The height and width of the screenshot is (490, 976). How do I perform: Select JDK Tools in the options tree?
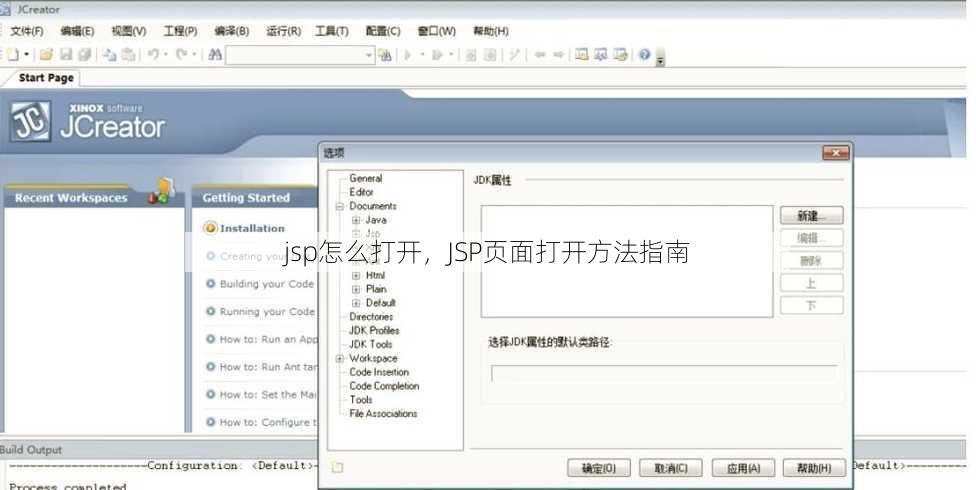click(370, 344)
